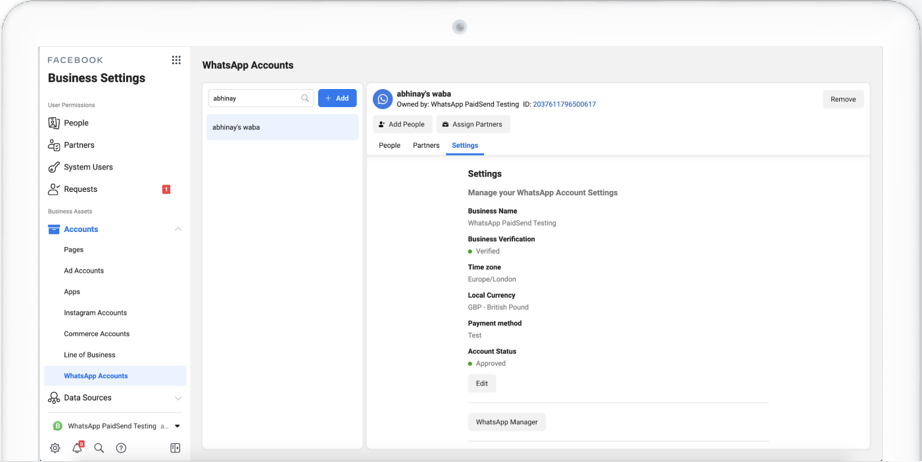922x462 pixels.
Task: Click the red Requests notification badge
Action: (166, 189)
